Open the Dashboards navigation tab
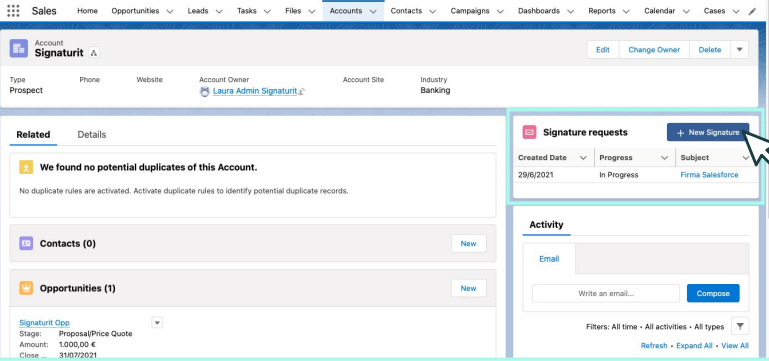 (538, 11)
